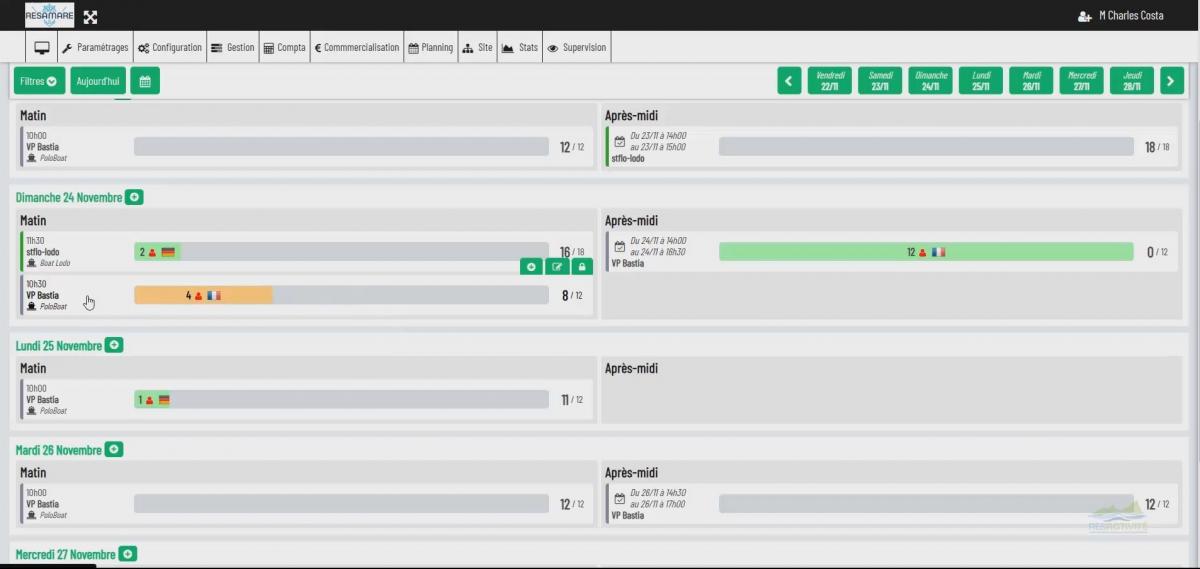Add a departure on Mardi 26 Novembre
The image size is (1200, 569).
114,450
